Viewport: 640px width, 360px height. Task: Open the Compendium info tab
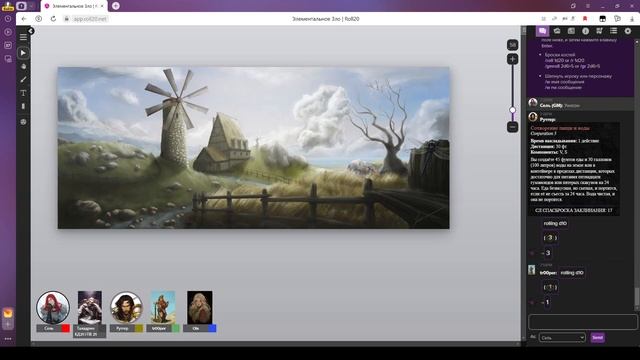click(585, 31)
